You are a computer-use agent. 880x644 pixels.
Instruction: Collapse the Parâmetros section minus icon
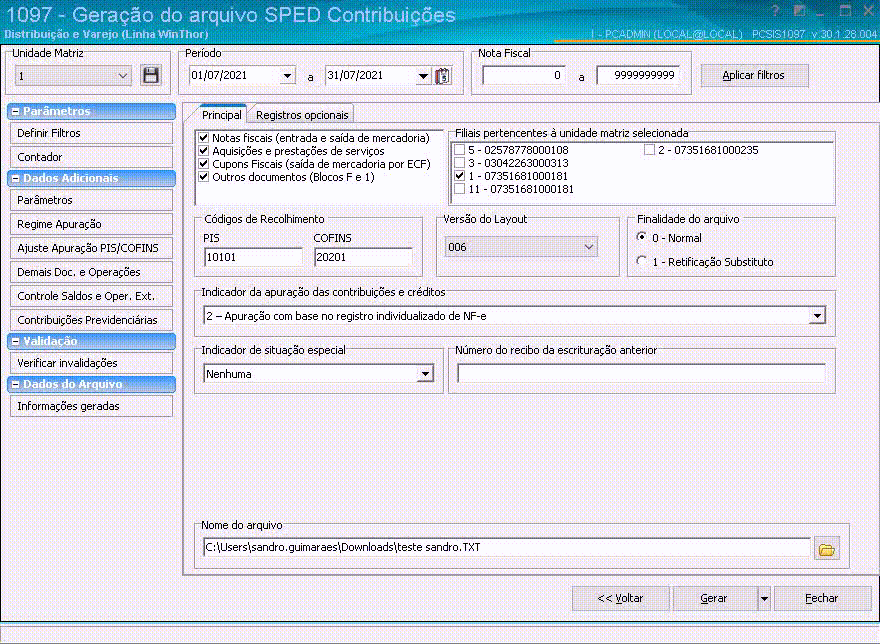click(16, 111)
